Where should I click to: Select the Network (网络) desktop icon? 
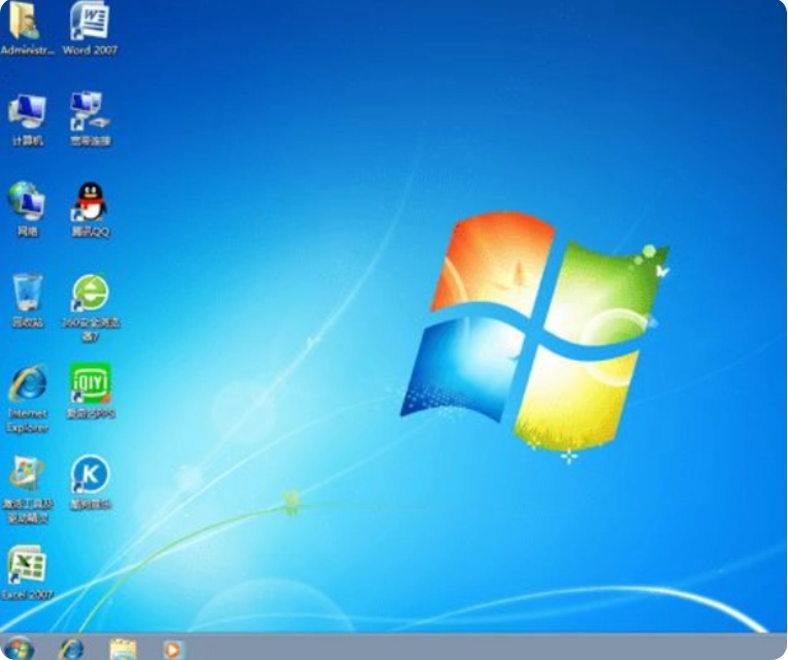27,201
